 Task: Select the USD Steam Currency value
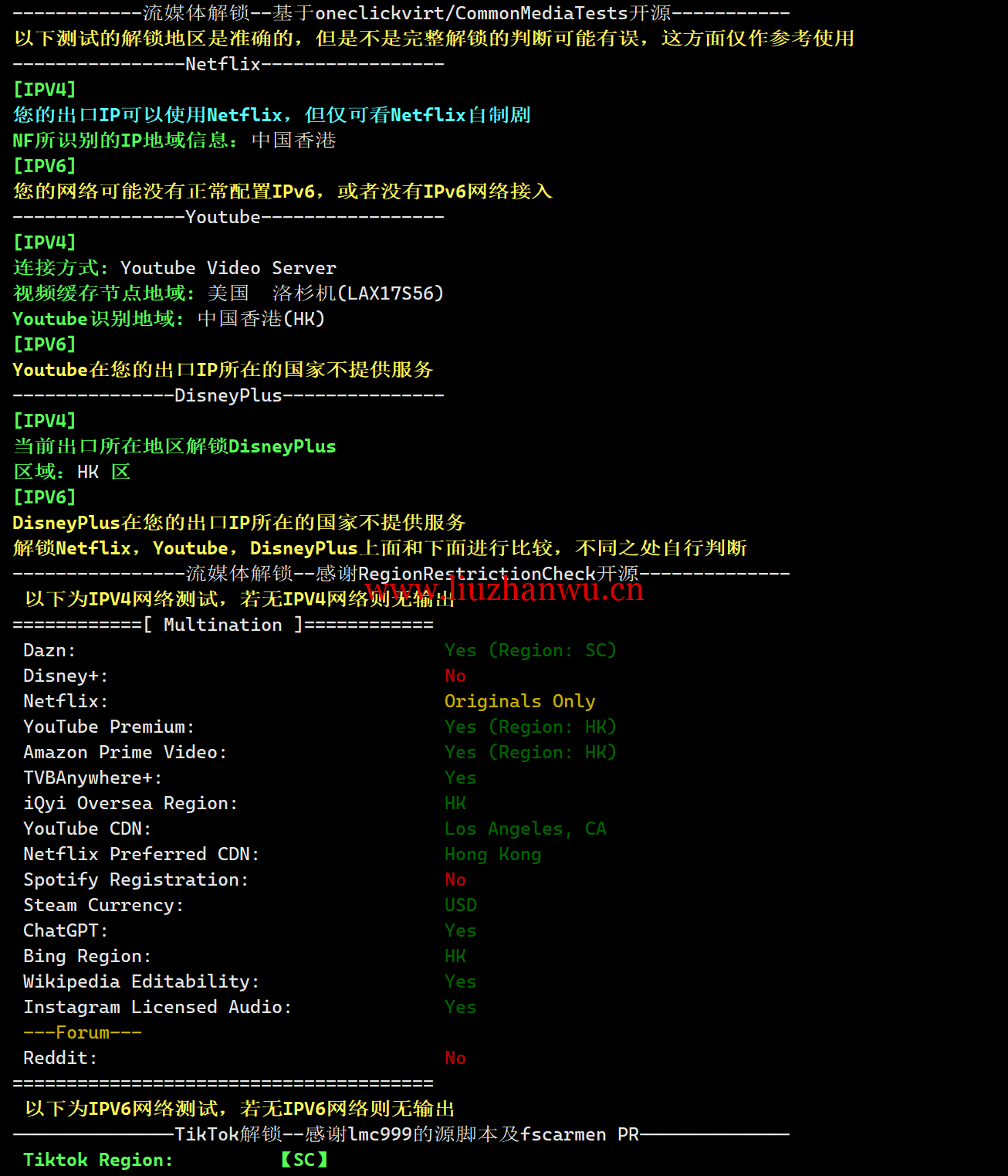(461, 905)
